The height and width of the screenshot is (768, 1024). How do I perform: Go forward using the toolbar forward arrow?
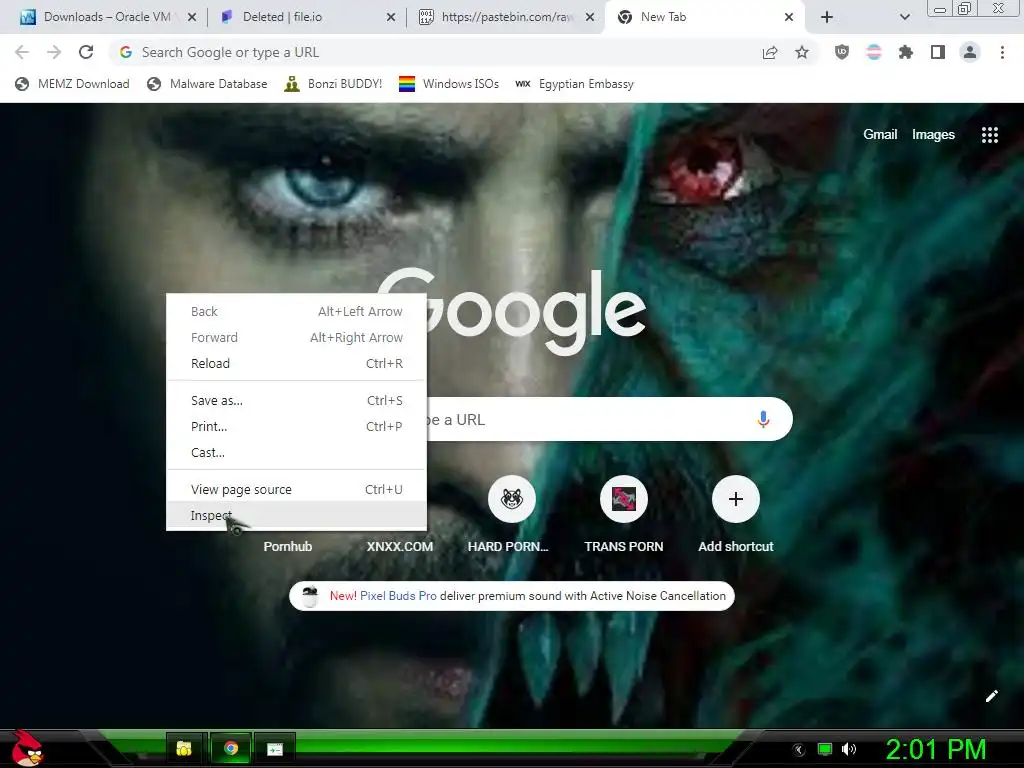(54, 52)
